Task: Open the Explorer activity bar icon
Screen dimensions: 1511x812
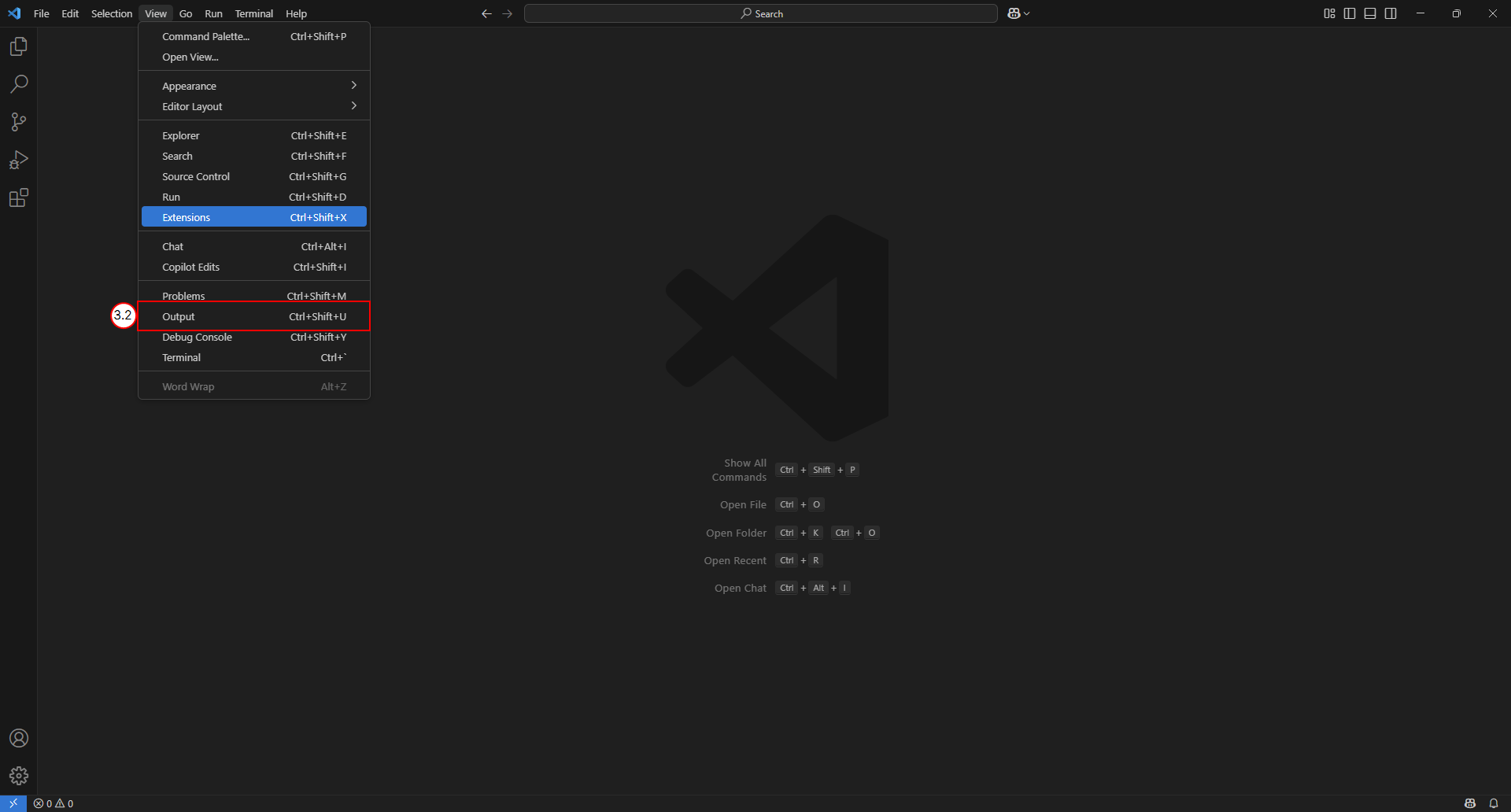Action: [x=19, y=46]
